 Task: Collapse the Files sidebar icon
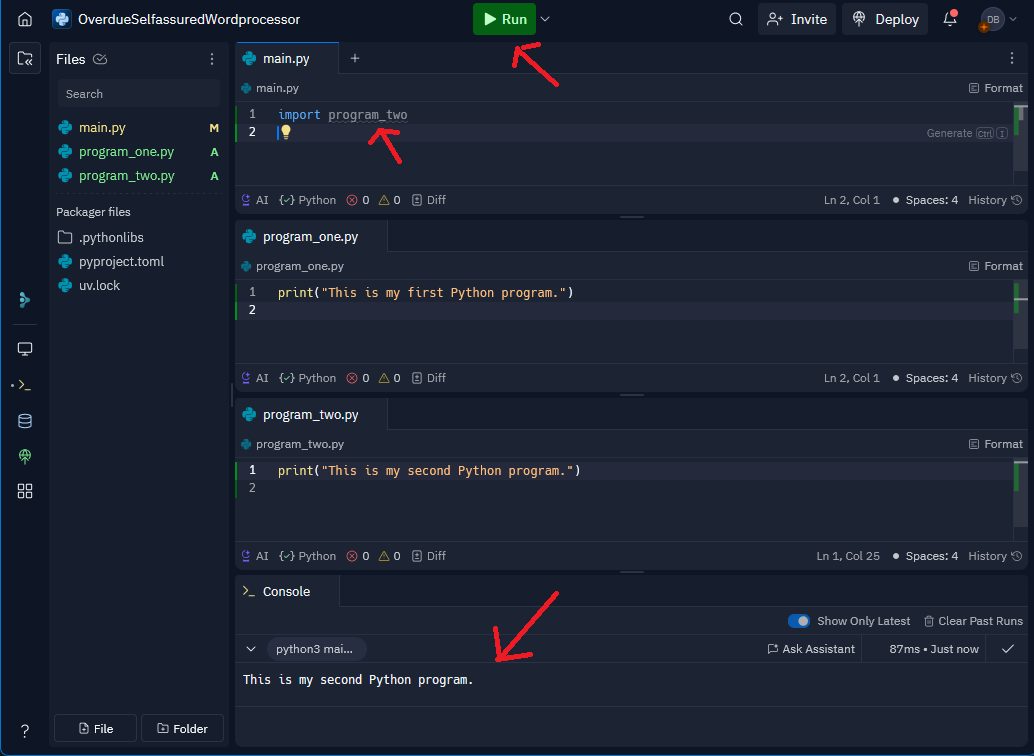(x=25, y=59)
